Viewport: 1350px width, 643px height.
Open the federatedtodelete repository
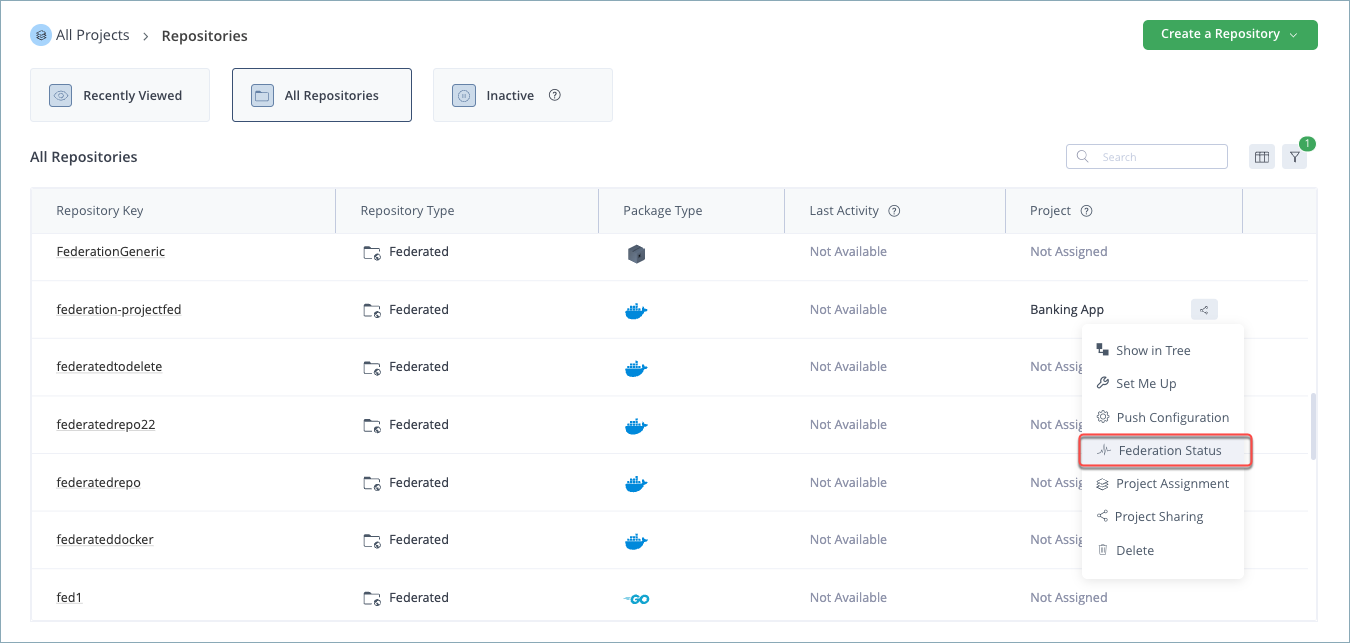pyautogui.click(x=109, y=367)
